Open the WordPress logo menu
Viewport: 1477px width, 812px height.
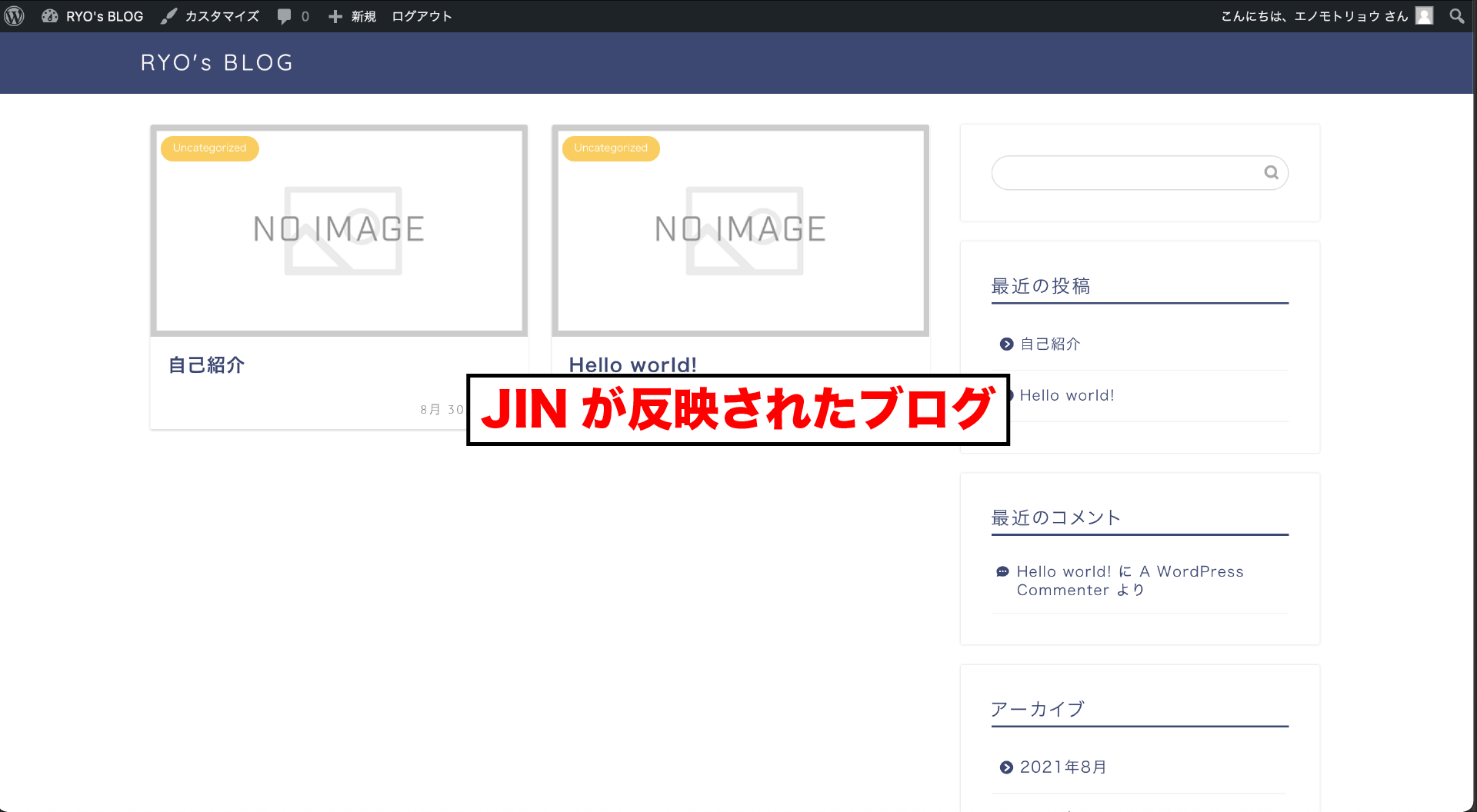click(15, 16)
